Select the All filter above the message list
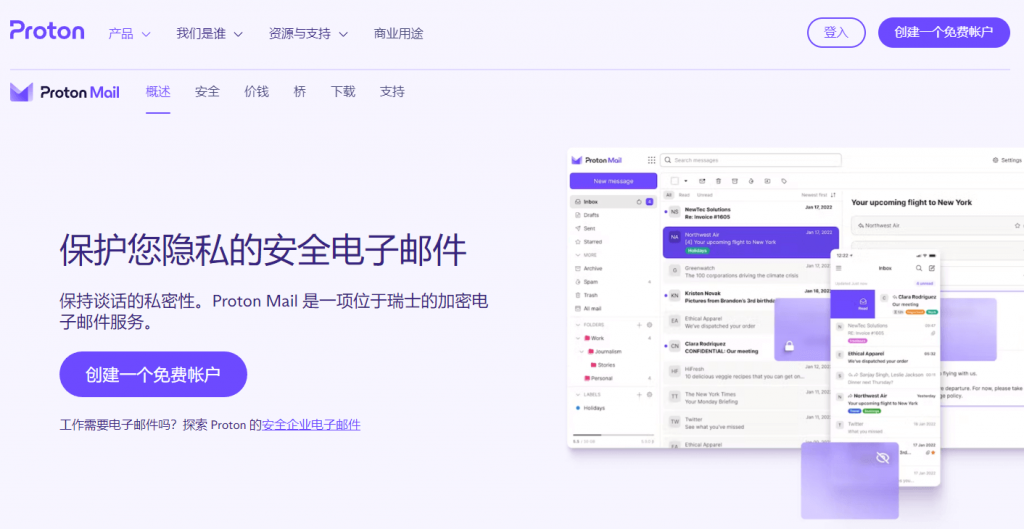 coord(669,195)
